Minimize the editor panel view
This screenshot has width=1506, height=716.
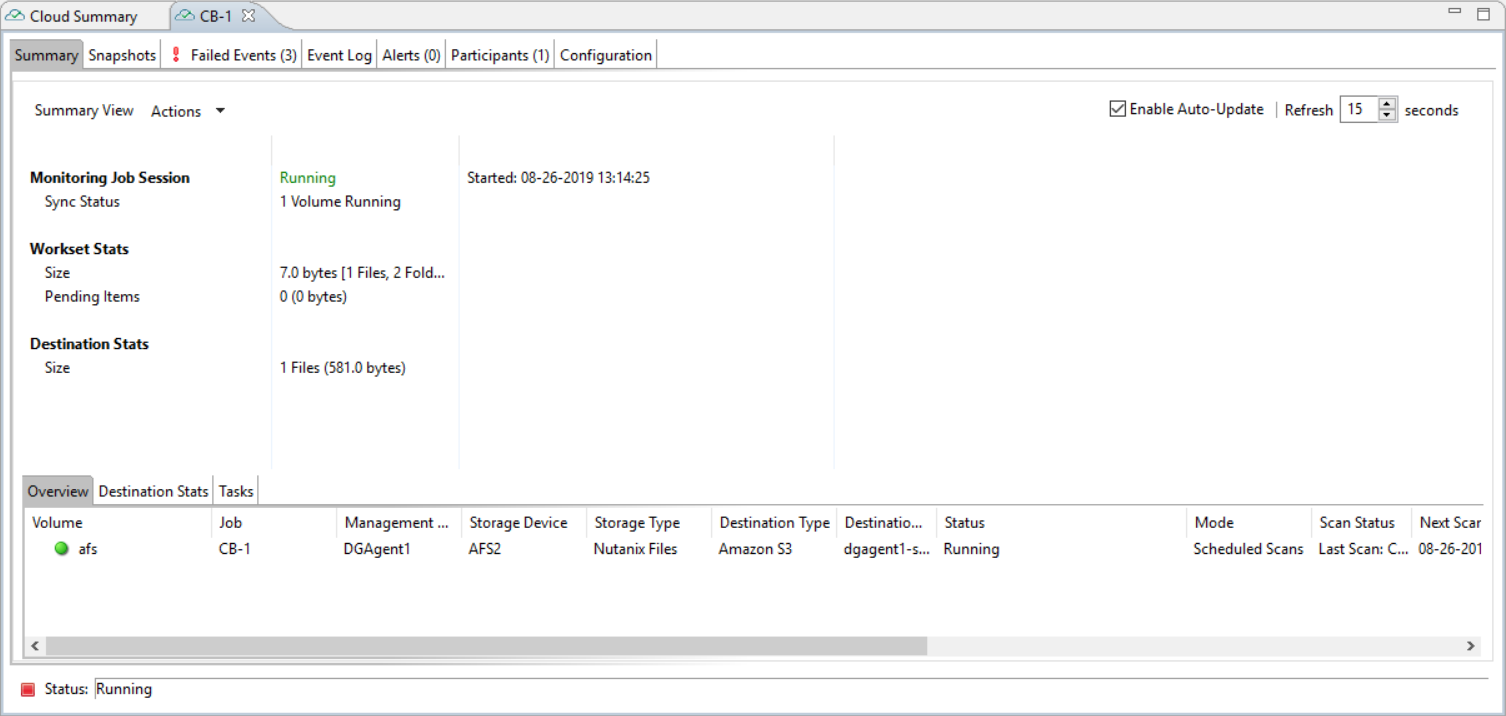[x=1455, y=12]
